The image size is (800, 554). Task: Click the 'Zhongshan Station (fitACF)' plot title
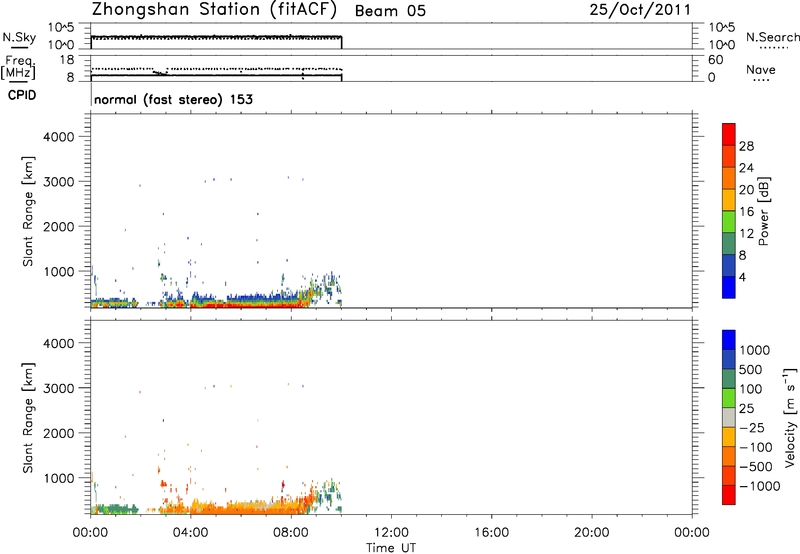tap(214, 10)
